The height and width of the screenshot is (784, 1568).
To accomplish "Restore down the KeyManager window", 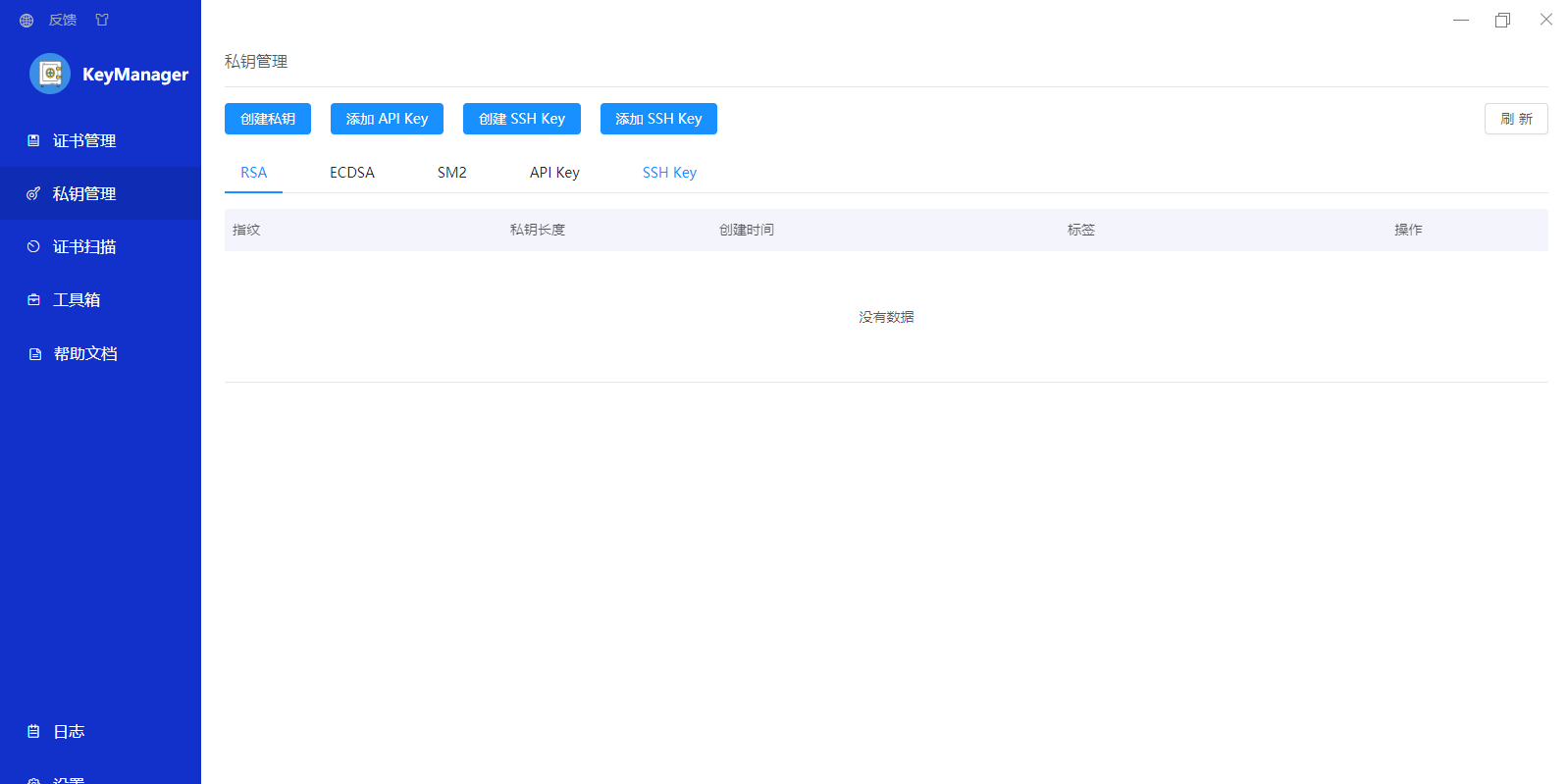I will (x=1502, y=20).
